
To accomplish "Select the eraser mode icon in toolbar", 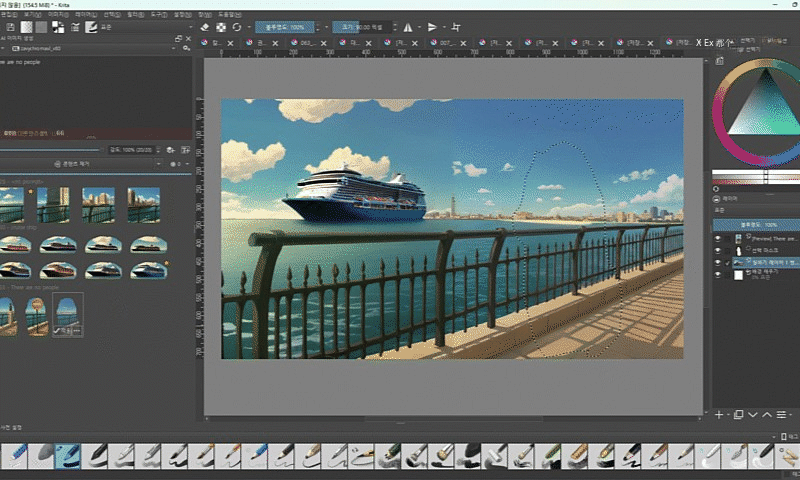I will click(204, 27).
